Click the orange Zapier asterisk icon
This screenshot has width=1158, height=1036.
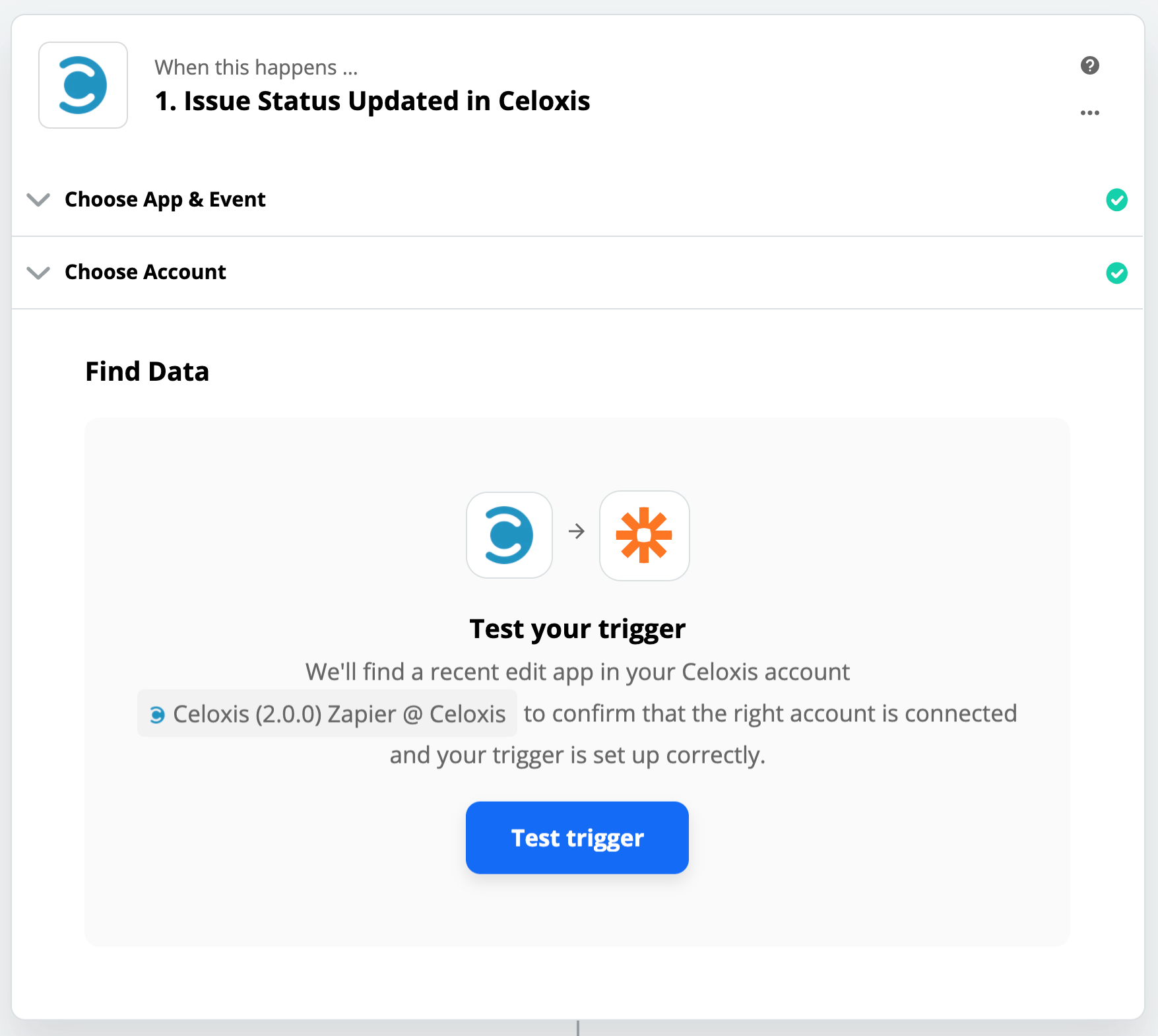644,535
